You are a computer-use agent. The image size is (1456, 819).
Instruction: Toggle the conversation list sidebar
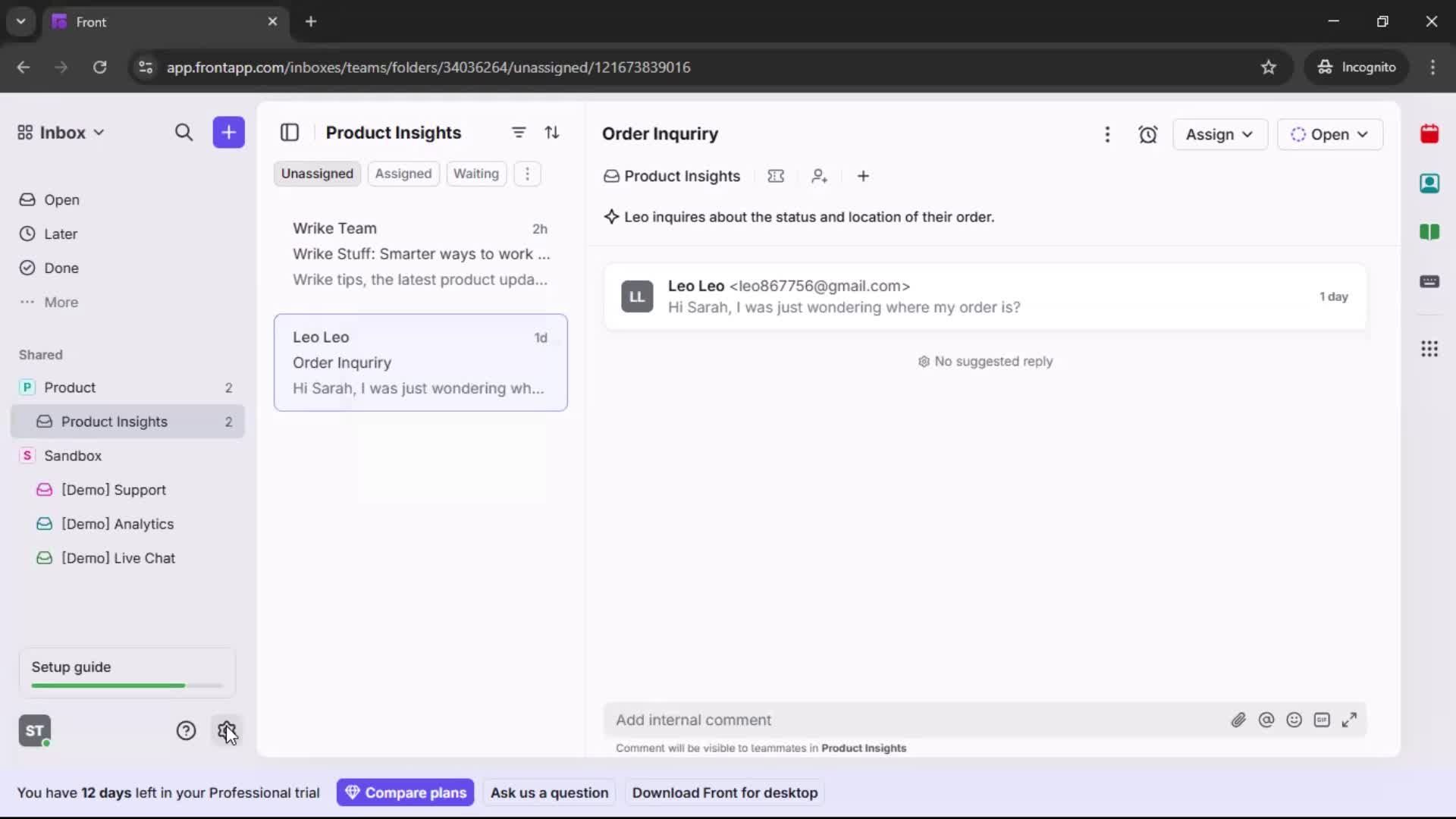[290, 132]
